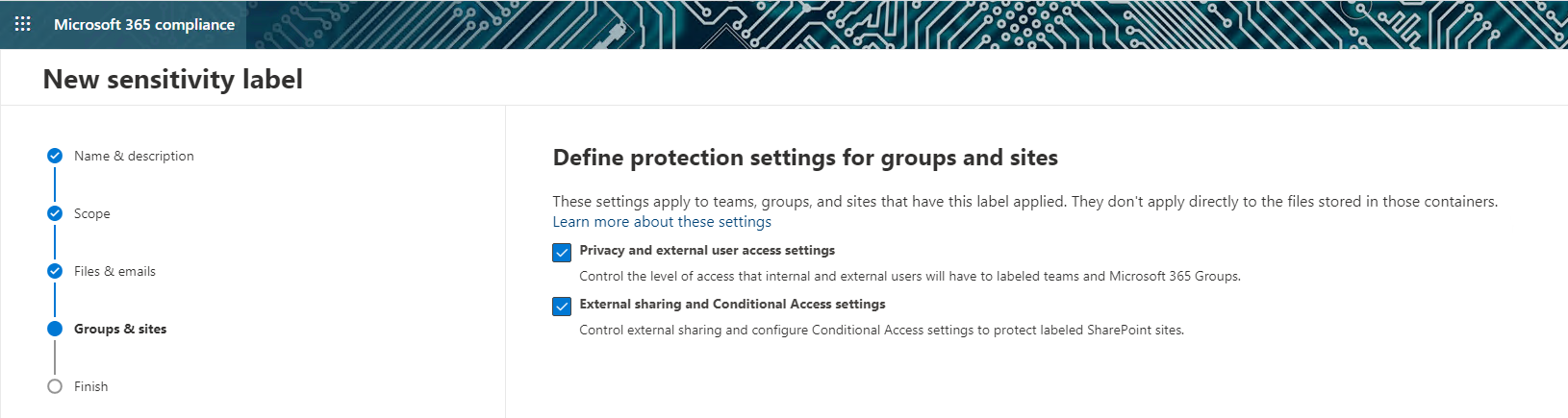Click the Microsoft 365 compliance header title
The width and height of the screenshot is (1568, 418).
(x=144, y=24)
